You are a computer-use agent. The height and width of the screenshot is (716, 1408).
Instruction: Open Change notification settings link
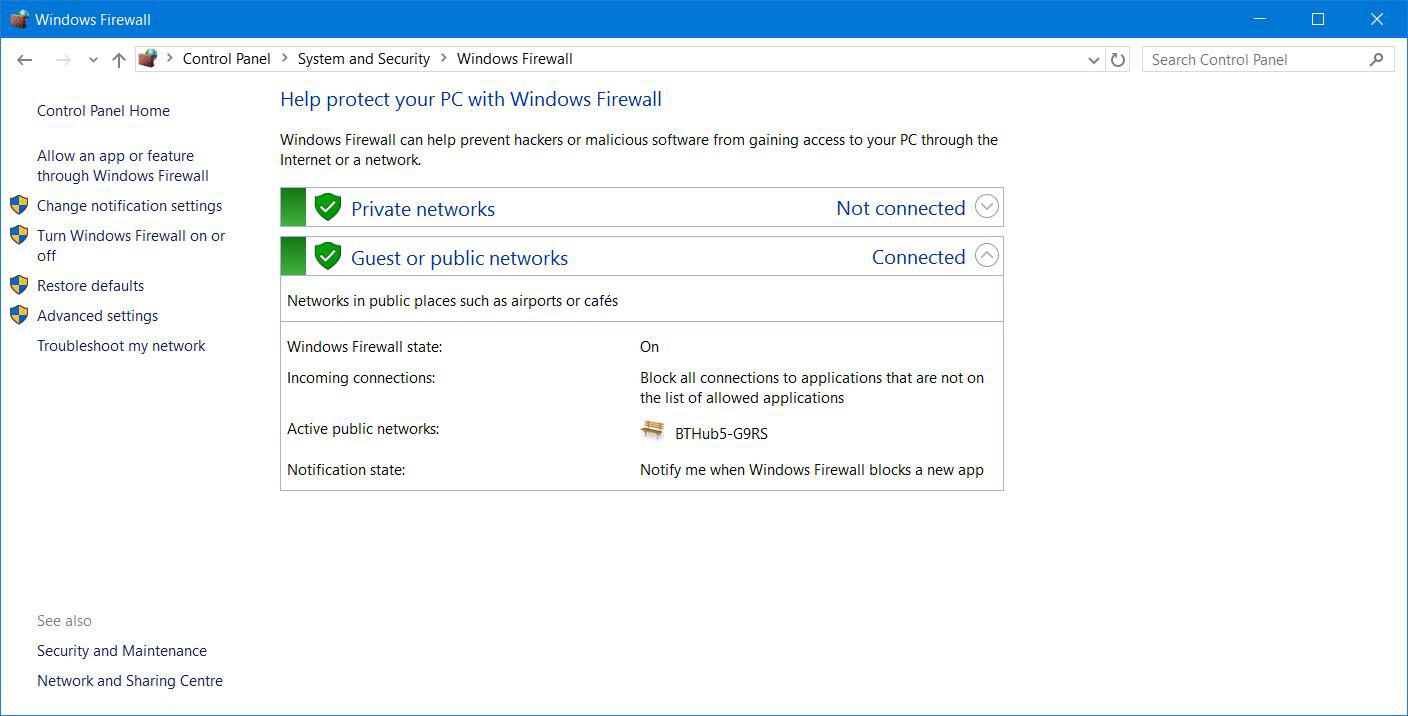pos(130,206)
